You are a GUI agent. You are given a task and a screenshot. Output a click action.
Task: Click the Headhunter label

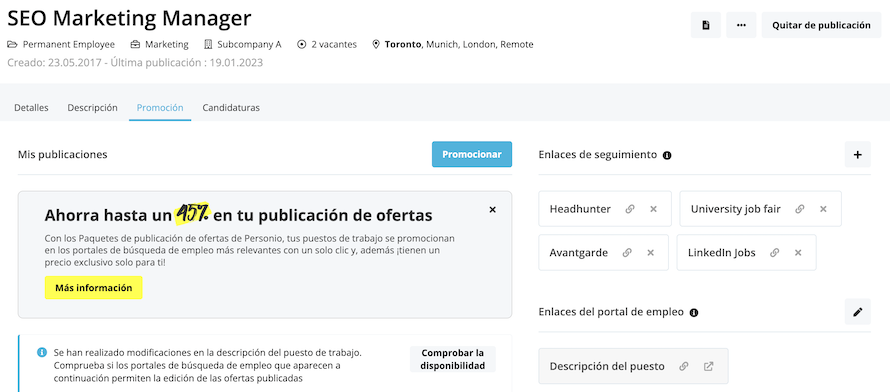click(580, 209)
